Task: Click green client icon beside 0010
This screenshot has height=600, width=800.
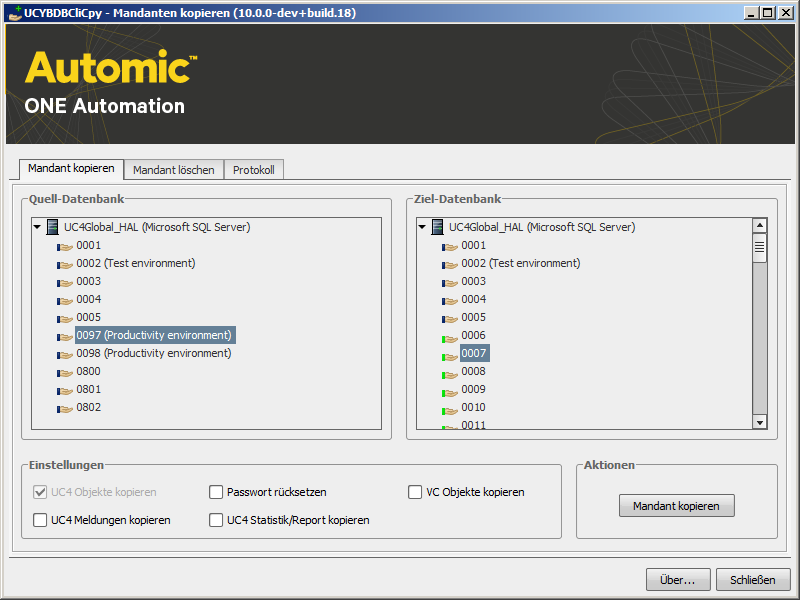Action: coord(450,409)
